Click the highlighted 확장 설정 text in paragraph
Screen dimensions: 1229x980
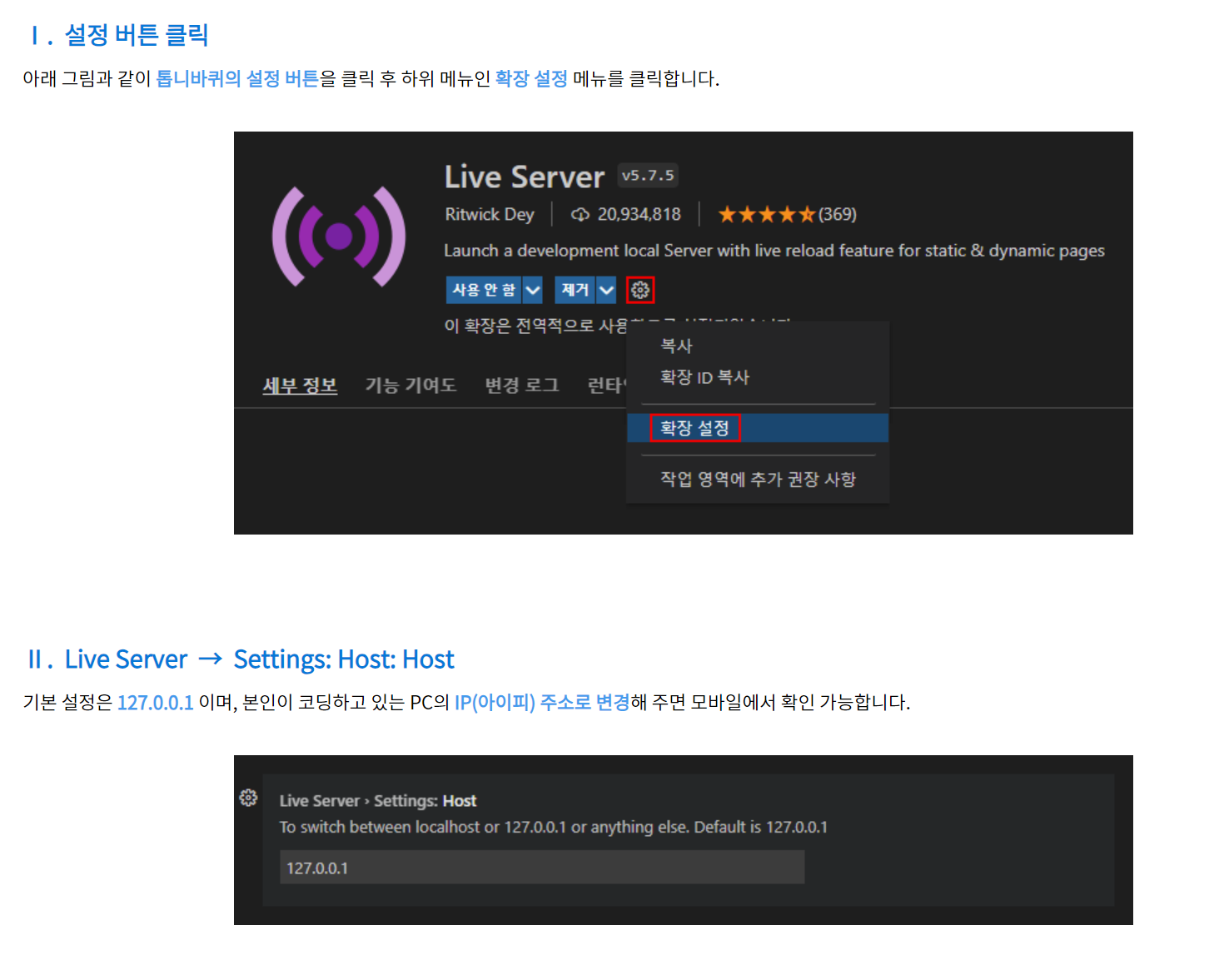pyautogui.click(x=531, y=79)
